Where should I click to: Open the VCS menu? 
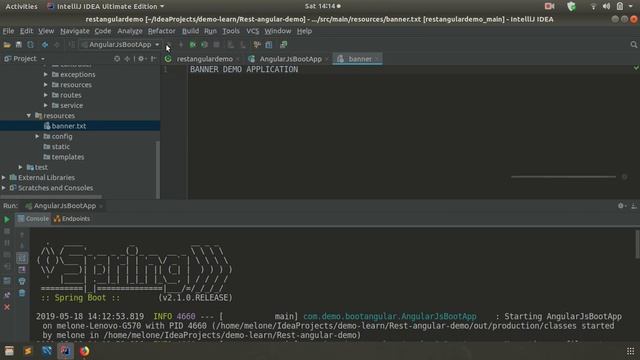pyautogui.click(x=252, y=31)
